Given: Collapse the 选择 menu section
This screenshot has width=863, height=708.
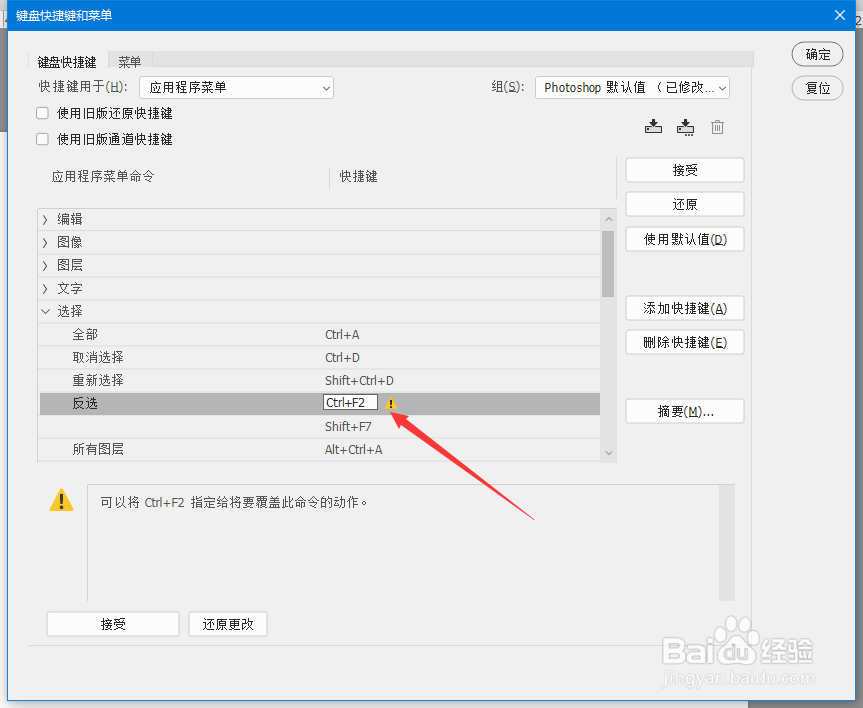Looking at the screenshot, I should (x=45, y=311).
